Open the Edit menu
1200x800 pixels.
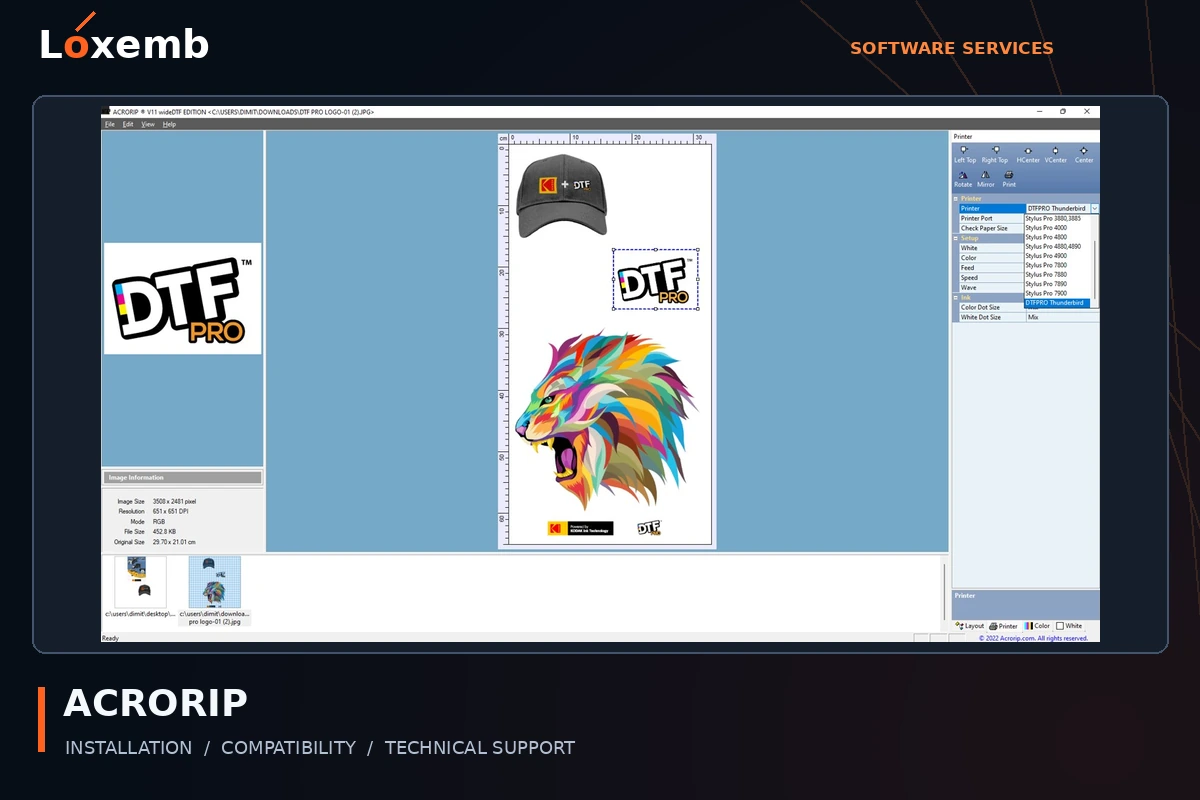click(128, 125)
